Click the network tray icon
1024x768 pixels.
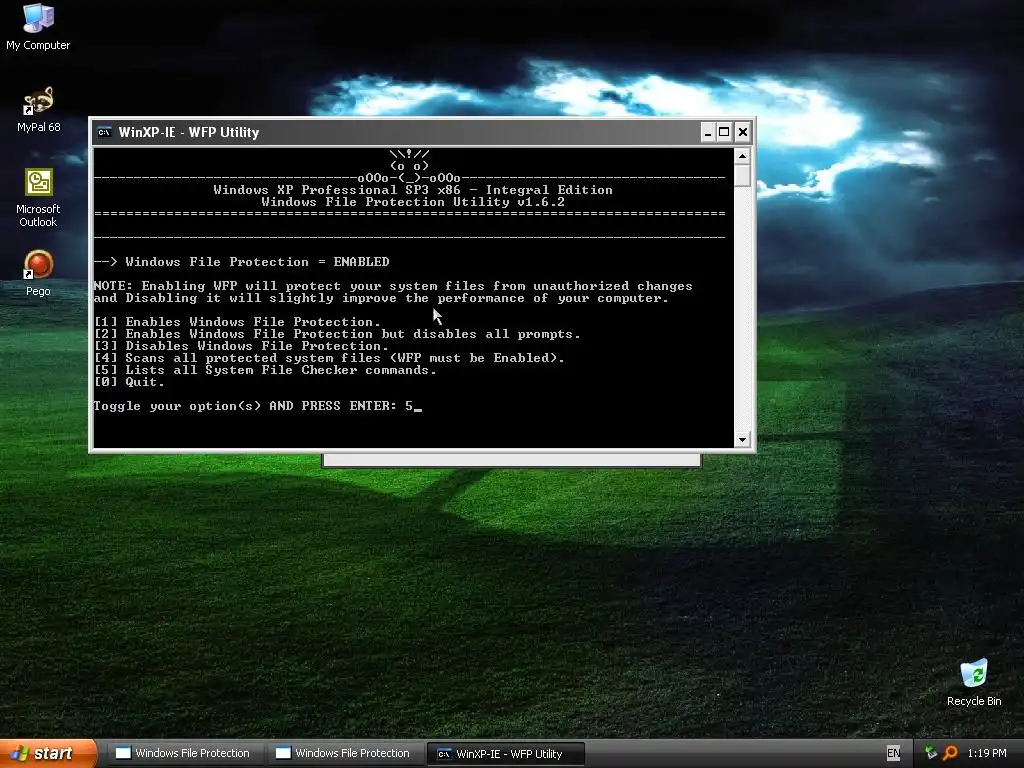(x=931, y=754)
